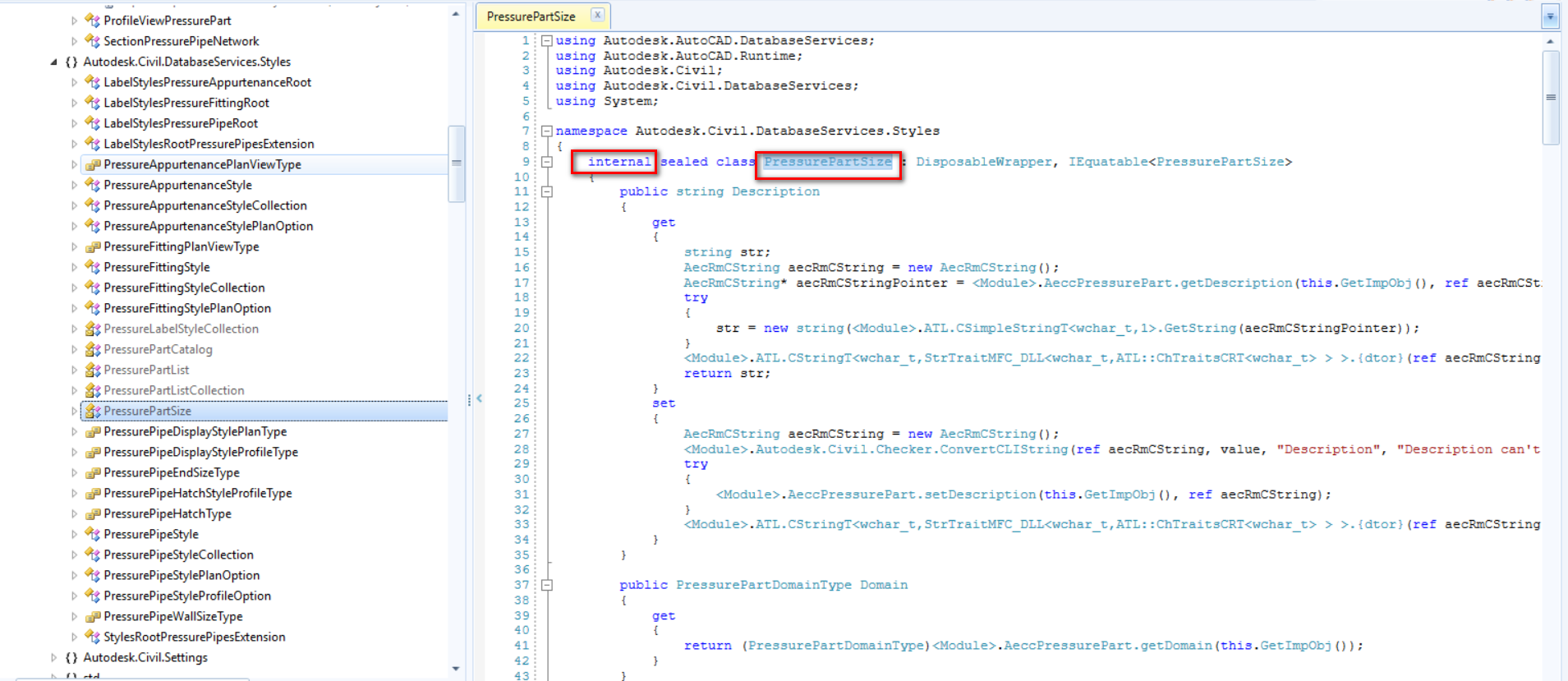The width and height of the screenshot is (1568, 681).
Task: Expand the Autodesk.Civil.Settings namespace node
Action: tap(54, 657)
